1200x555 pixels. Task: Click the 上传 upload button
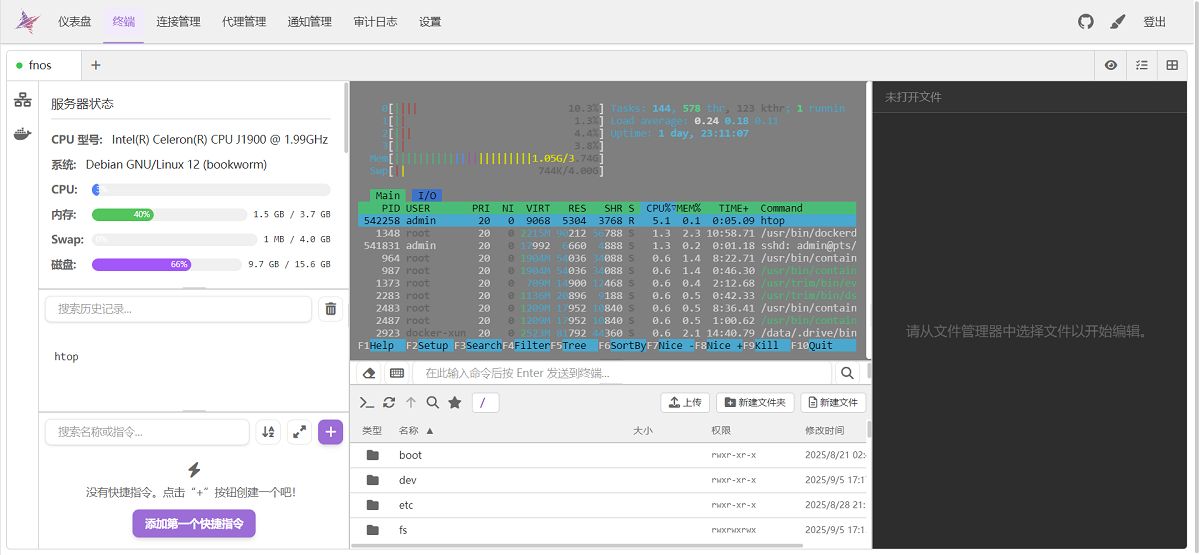tap(685, 402)
